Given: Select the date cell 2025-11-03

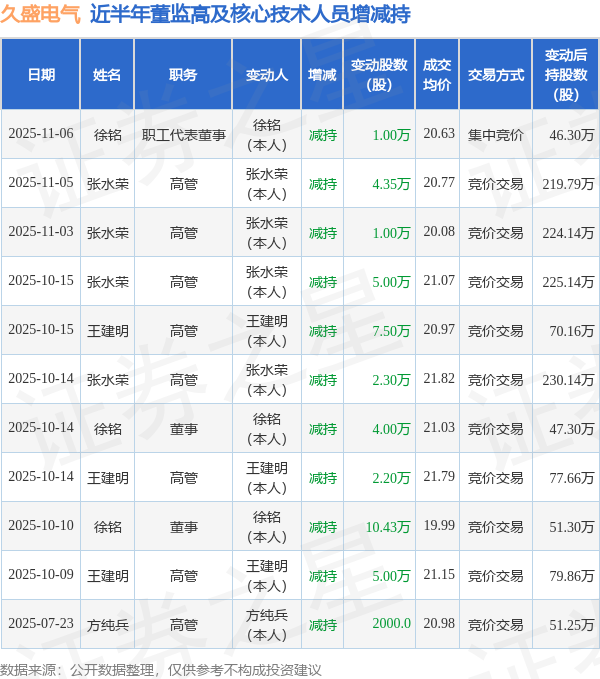Looking at the screenshot, I should click(41, 231).
